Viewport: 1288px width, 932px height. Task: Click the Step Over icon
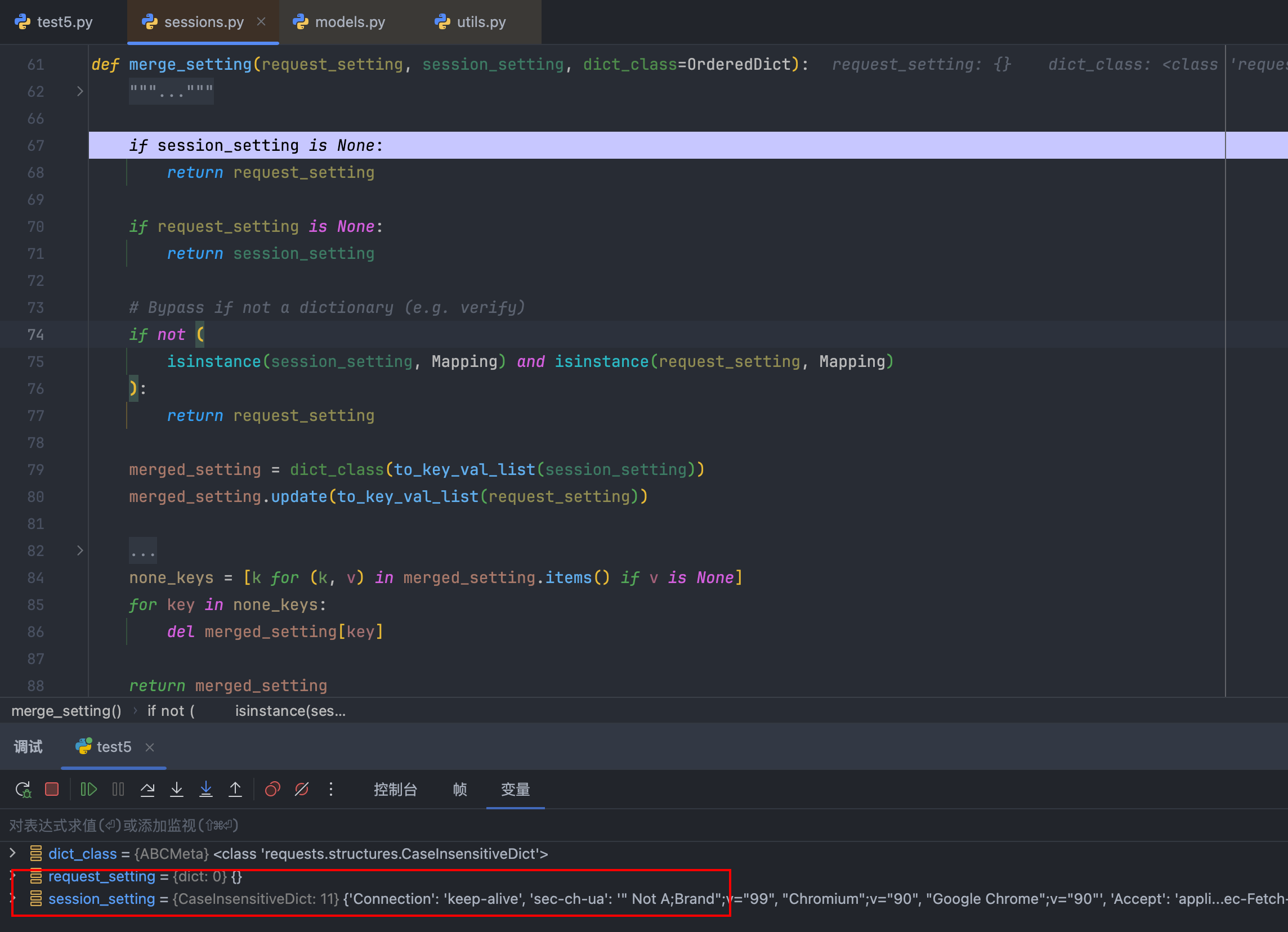click(x=147, y=790)
